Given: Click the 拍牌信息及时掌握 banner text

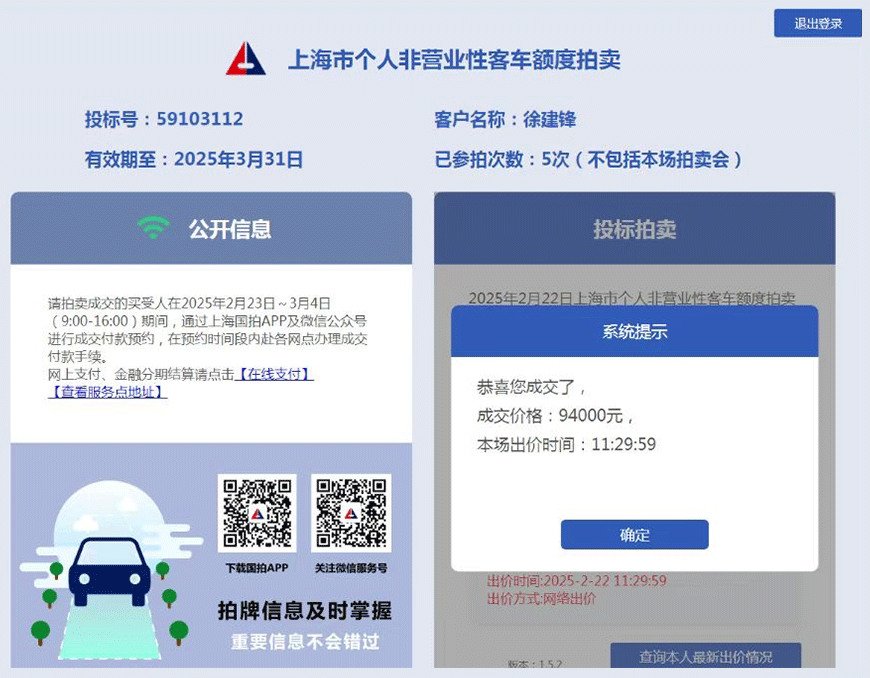Looking at the screenshot, I should pos(305,611).
